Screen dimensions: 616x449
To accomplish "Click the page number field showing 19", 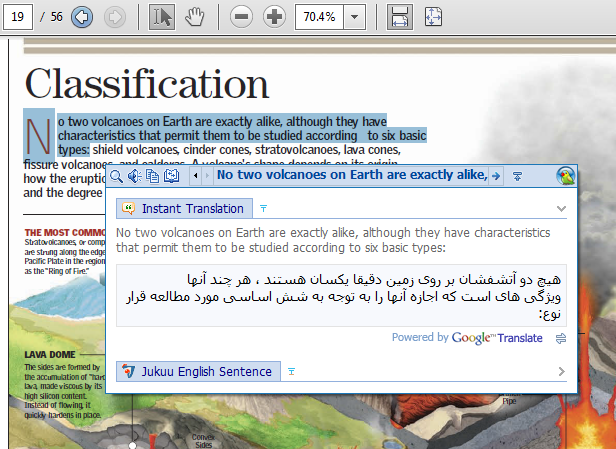I will (21, 17).
